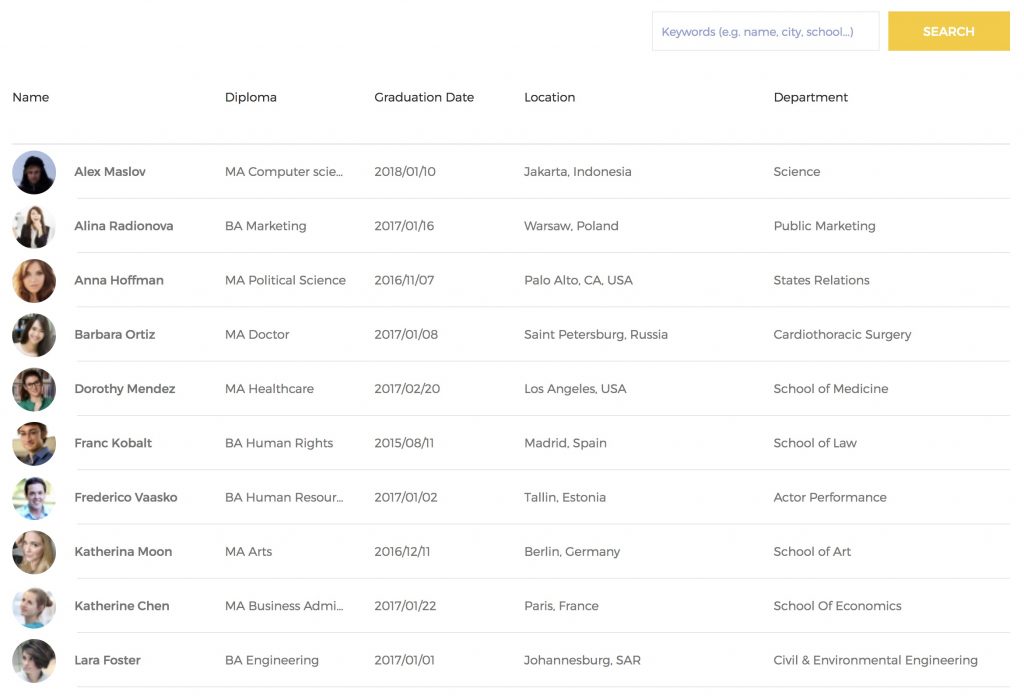Select the name Alina Radionova
1024x696 pixels.
coord(123,226)
